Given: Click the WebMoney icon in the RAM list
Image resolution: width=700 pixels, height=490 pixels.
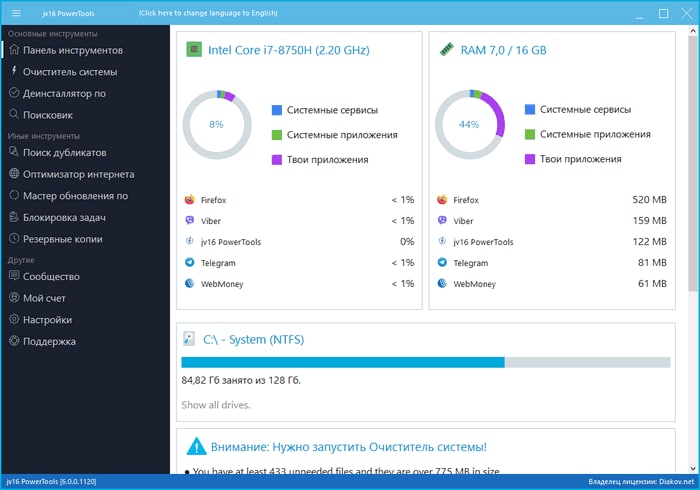Looking at the screenshot, I should pos(442,283).
